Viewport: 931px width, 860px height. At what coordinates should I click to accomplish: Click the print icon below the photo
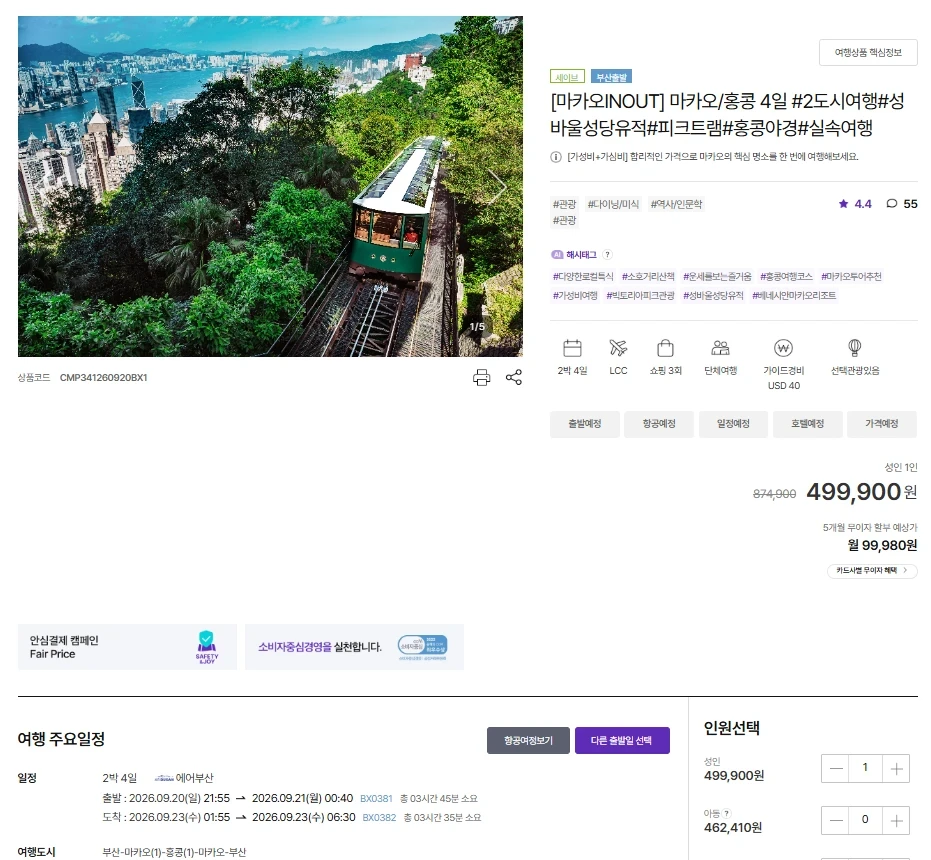pos(482,378)
